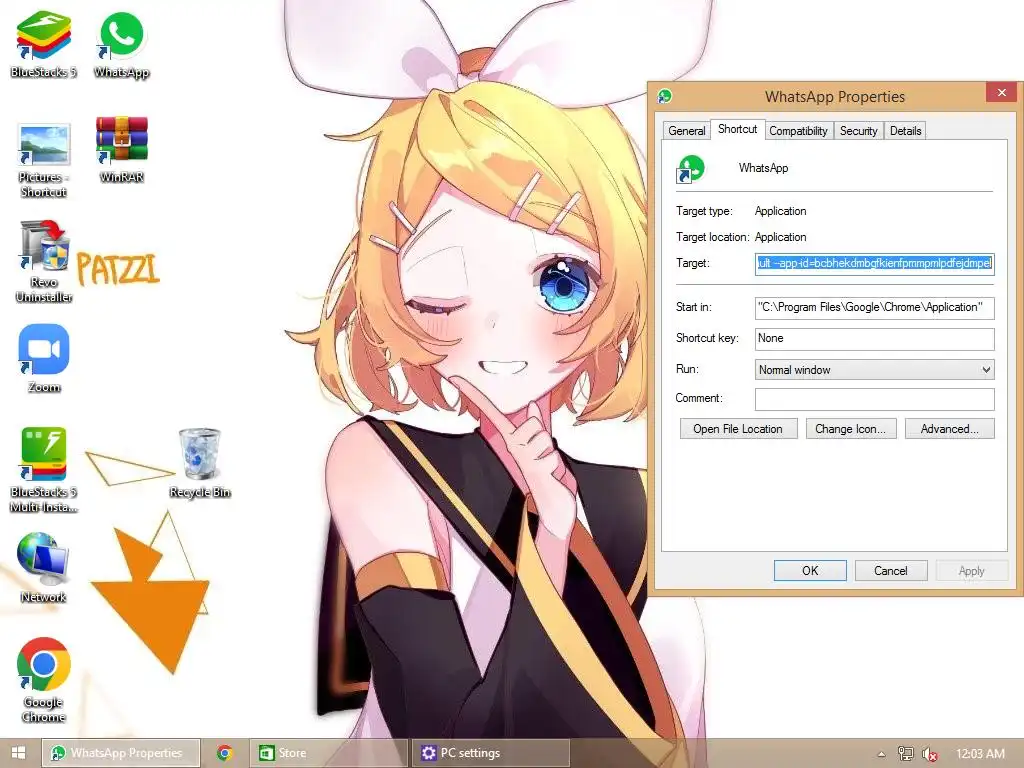
Task: Select the Revo Uninstaller desktop icon
Action: click(x=43, y=261)
